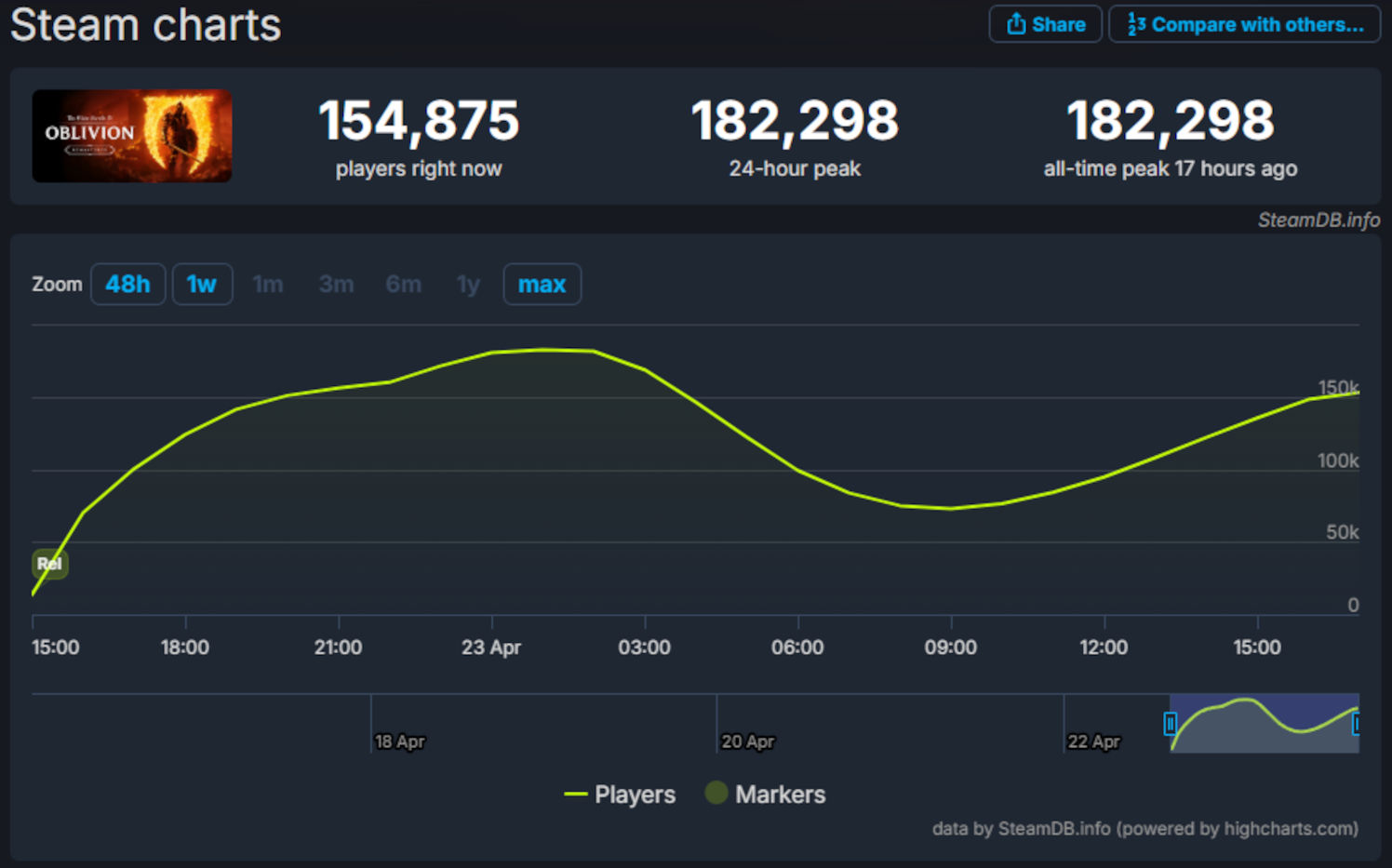This screenshot has width=1392, height=868.
Task: Select the "max" zoom tab
Action: (x=542, y=284)
